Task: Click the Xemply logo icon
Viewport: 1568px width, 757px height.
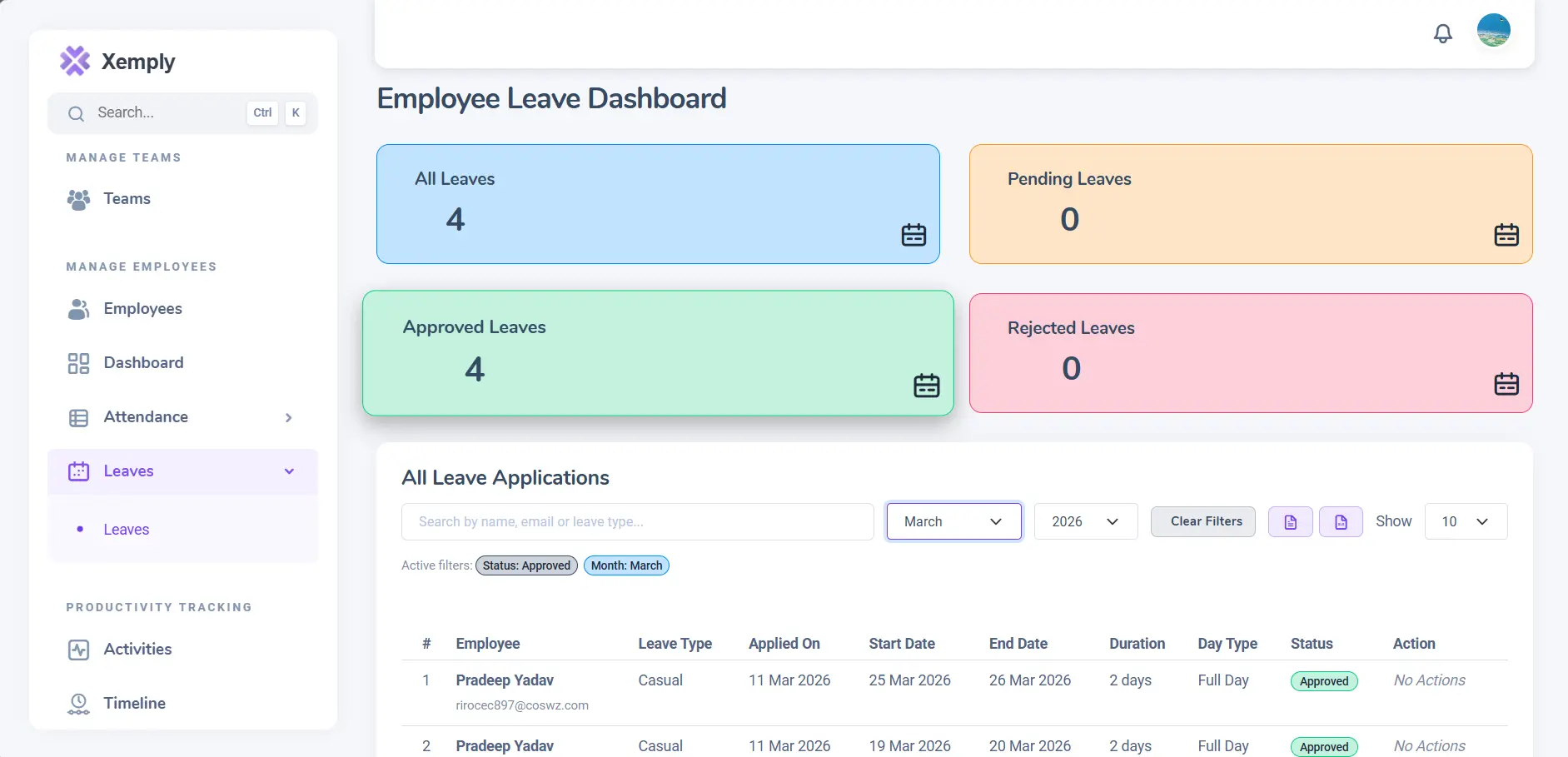Action: pyautogui.click(x=75, y=61)
